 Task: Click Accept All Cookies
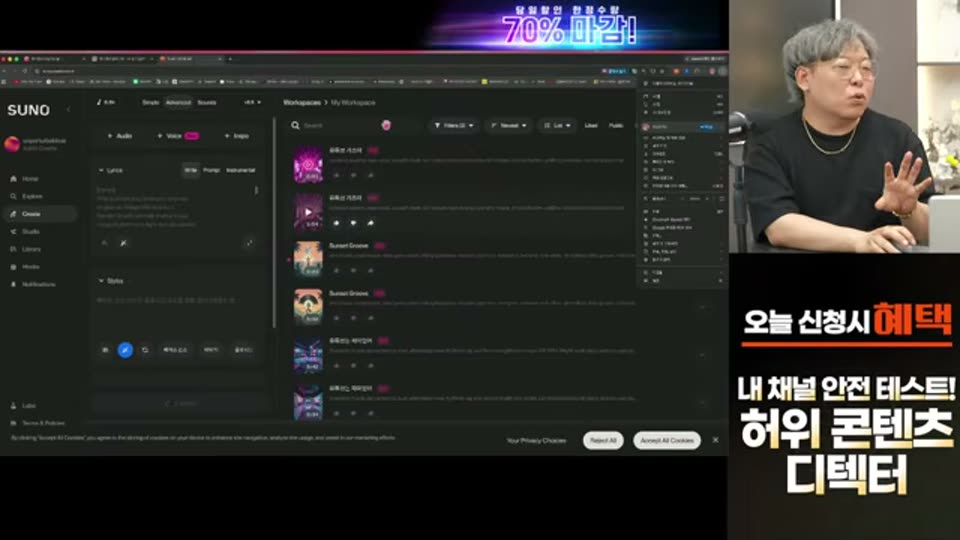667,440
